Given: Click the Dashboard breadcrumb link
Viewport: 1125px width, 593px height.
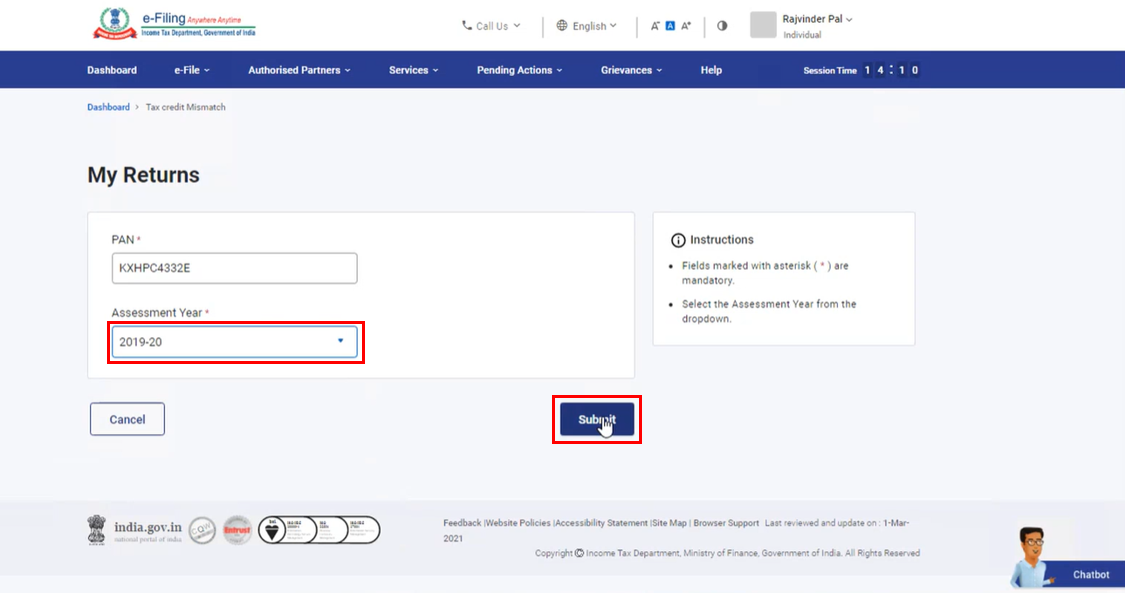Looking at the screenshot, I should (x=108, y=107).
